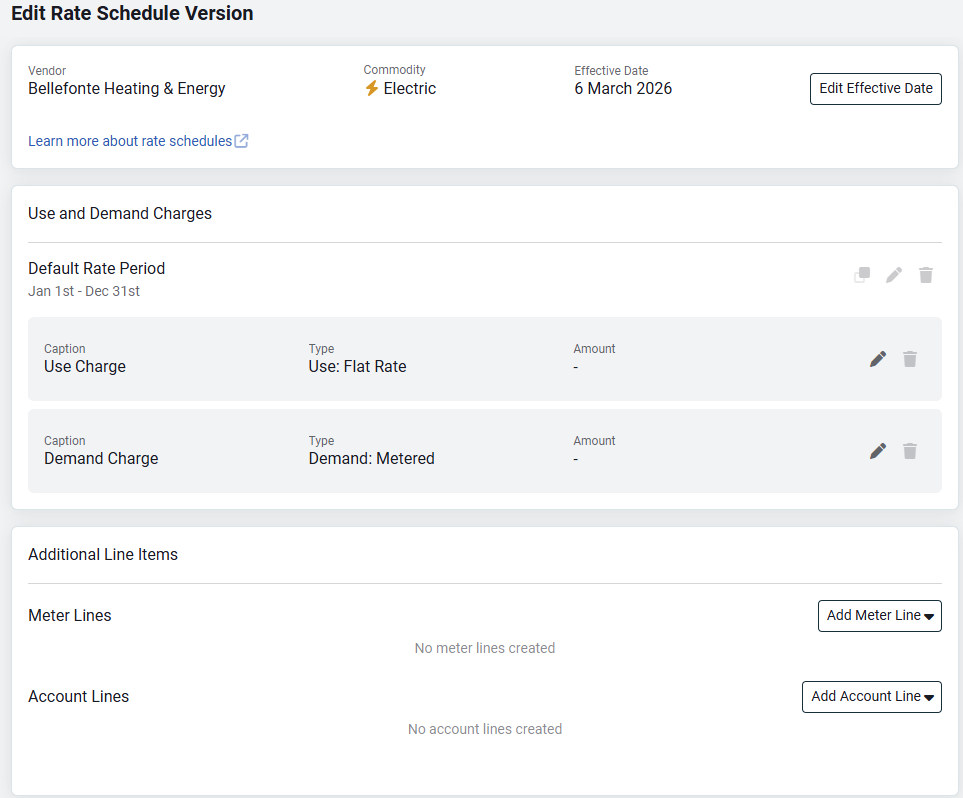Click the external link icon beside Learn more
963x798 pixels.
[242, 141]
